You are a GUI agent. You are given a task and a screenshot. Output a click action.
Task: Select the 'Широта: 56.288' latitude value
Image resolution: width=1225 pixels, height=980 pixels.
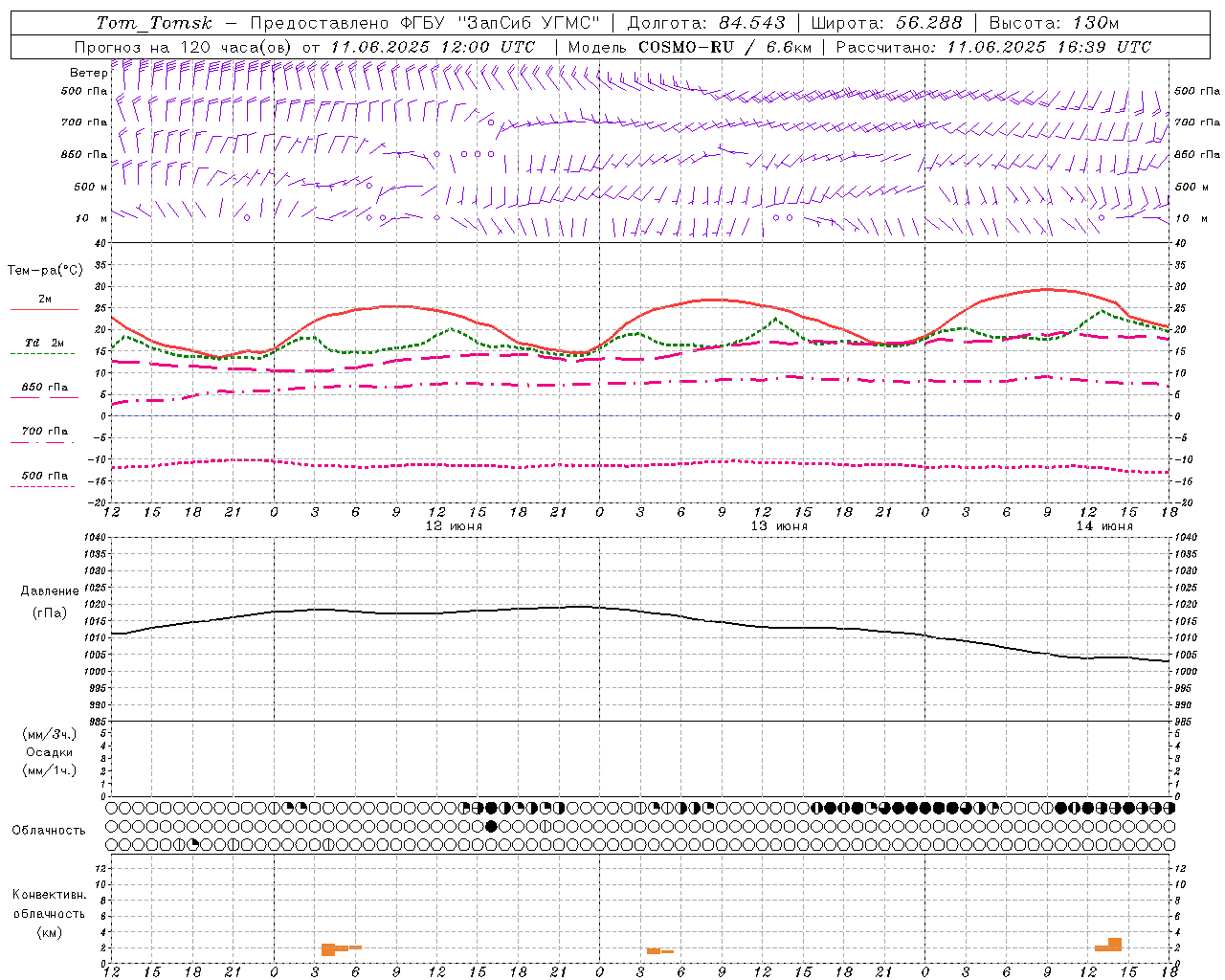coord(886,23)
